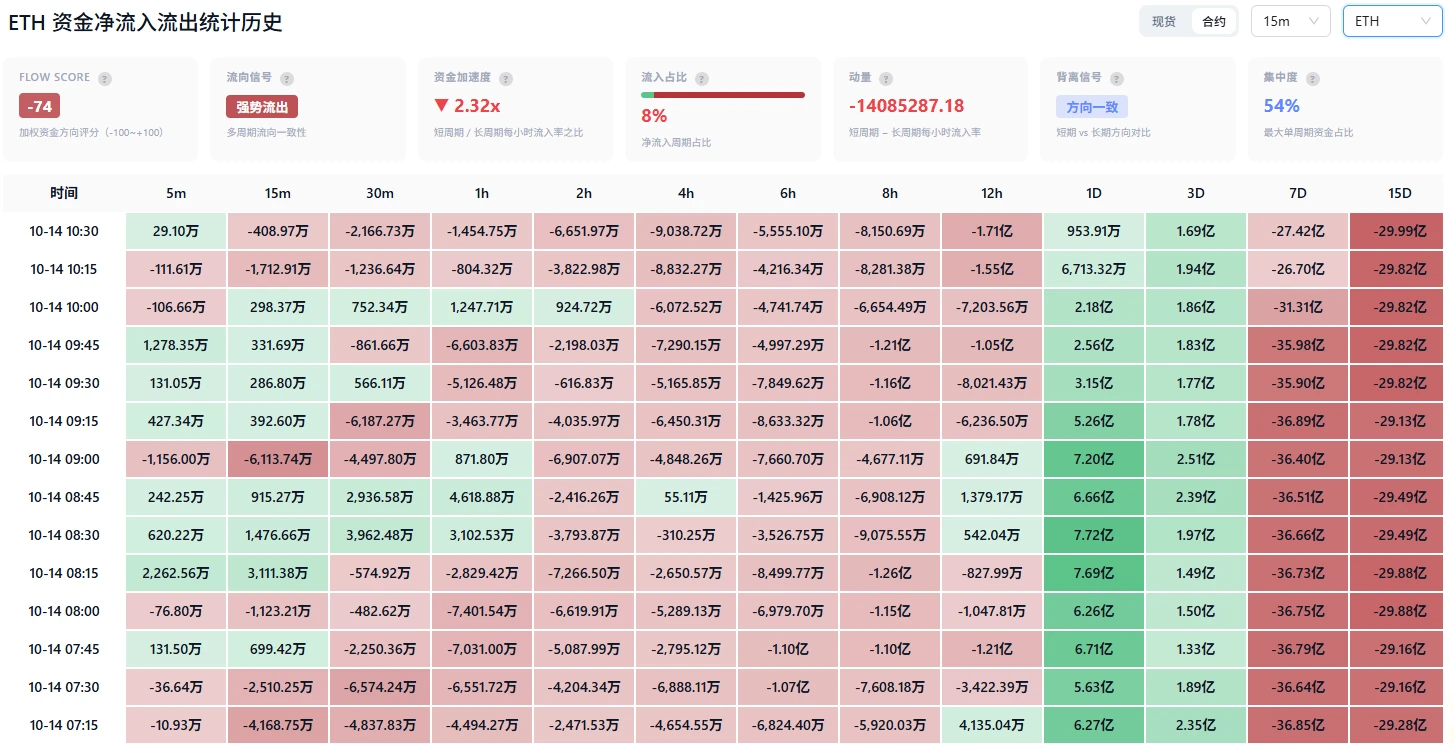This screenshot has height=744, width=1454.
Task: Click help icon beside 背离信号
Action: (1117, 79)
